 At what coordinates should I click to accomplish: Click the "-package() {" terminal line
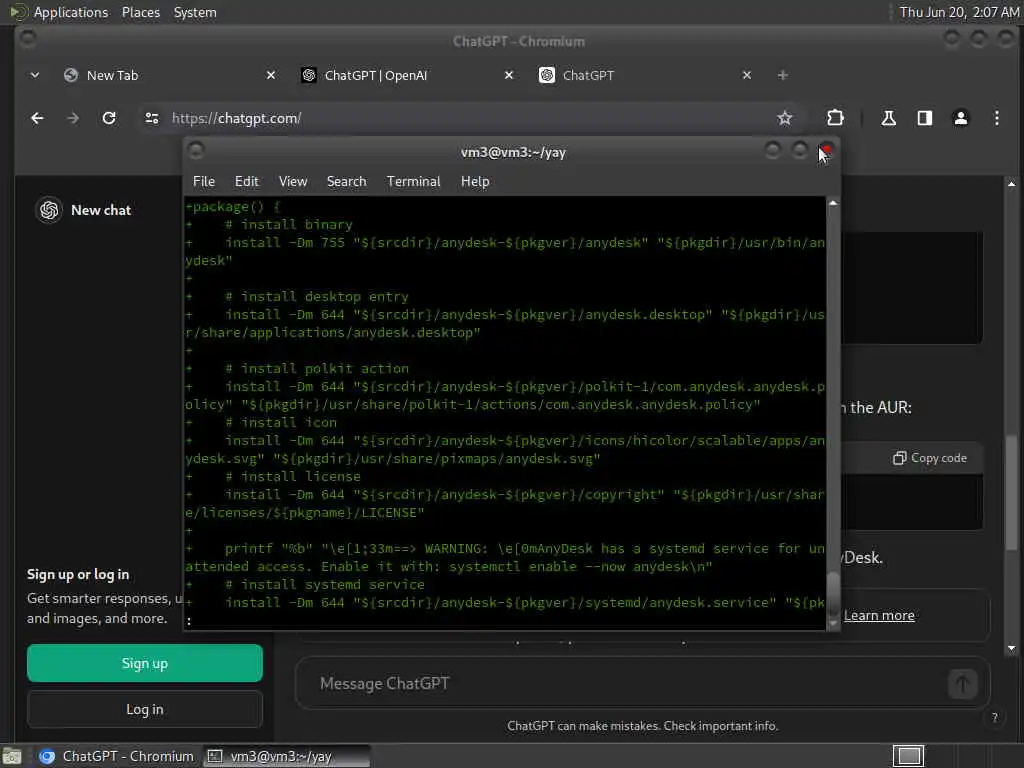click(x=232, y=207)
